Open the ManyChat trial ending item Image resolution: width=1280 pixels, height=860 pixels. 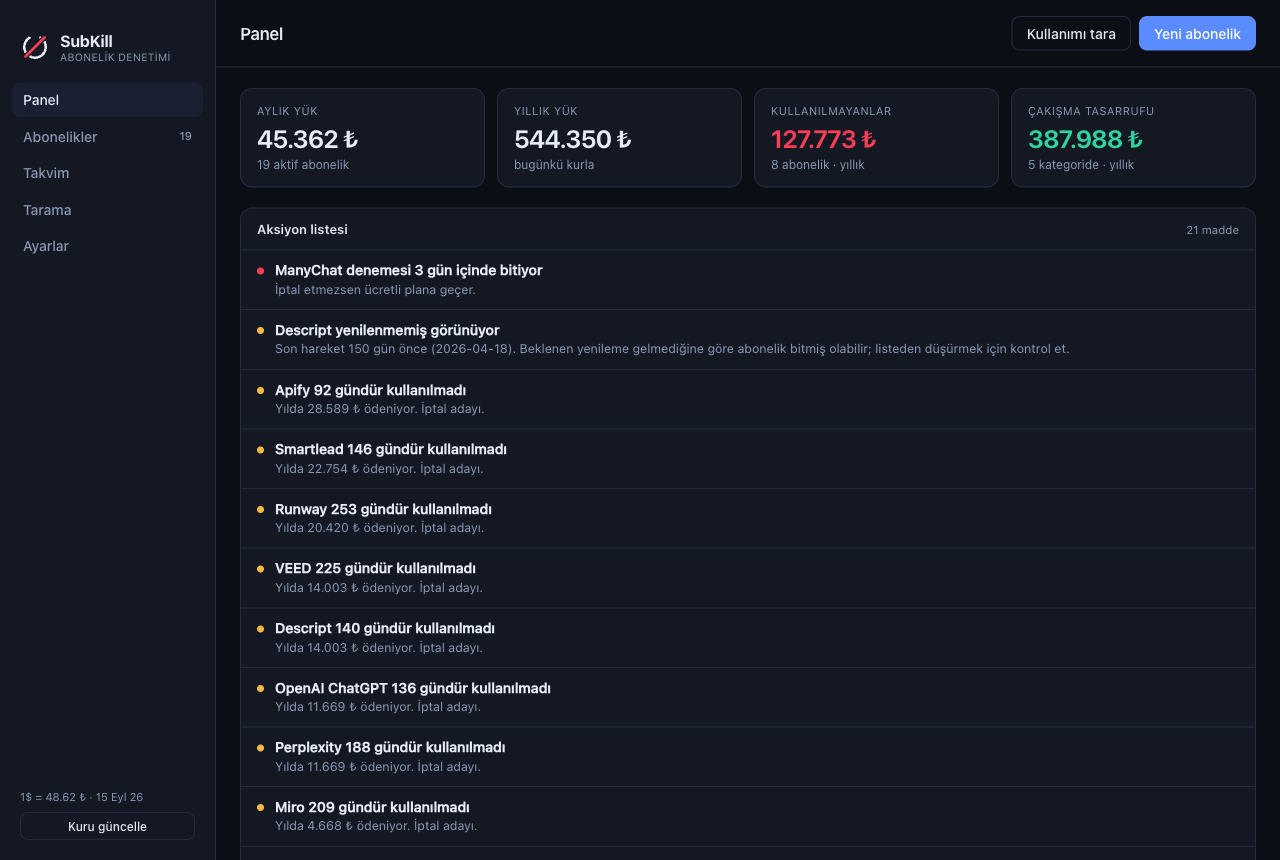[x=748, y=280]
